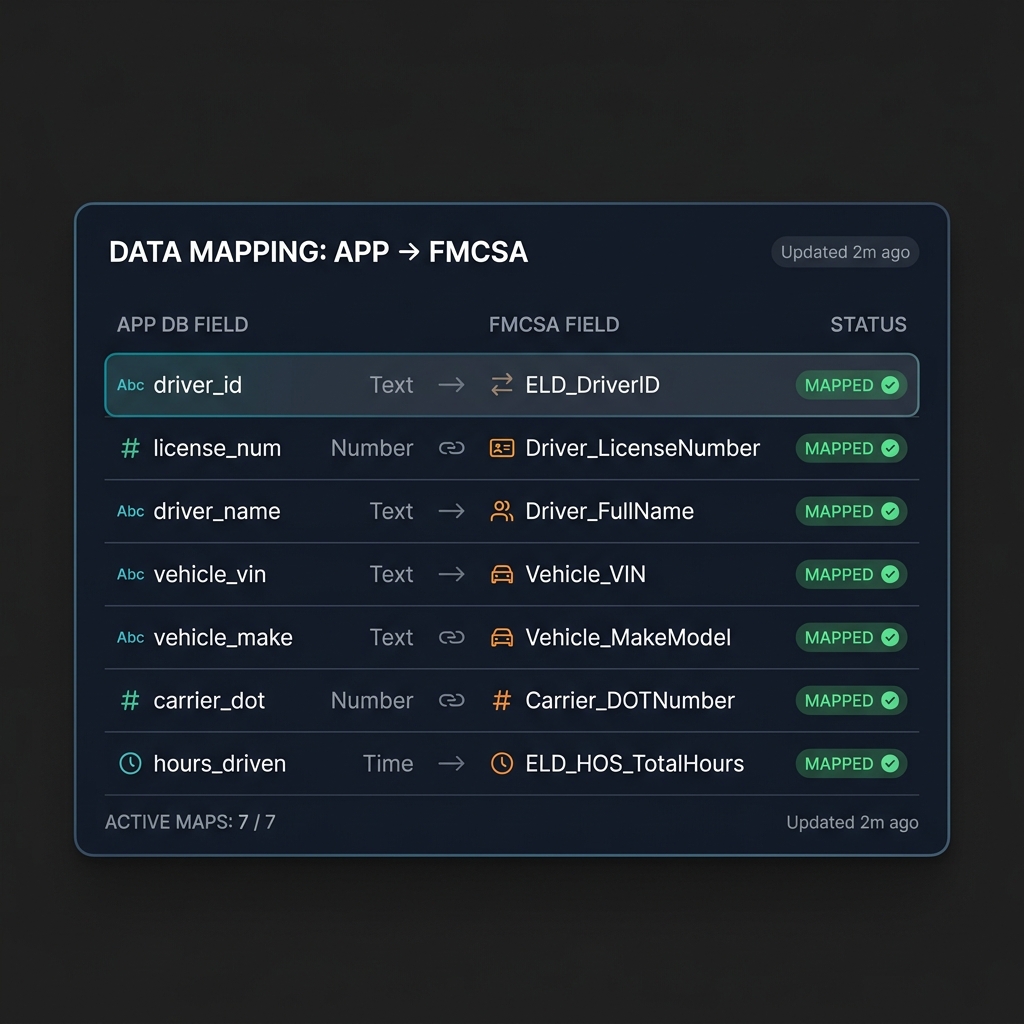Click the car icon beside Vehicle_MakeModel
1024x1024 pixels.
502,637
